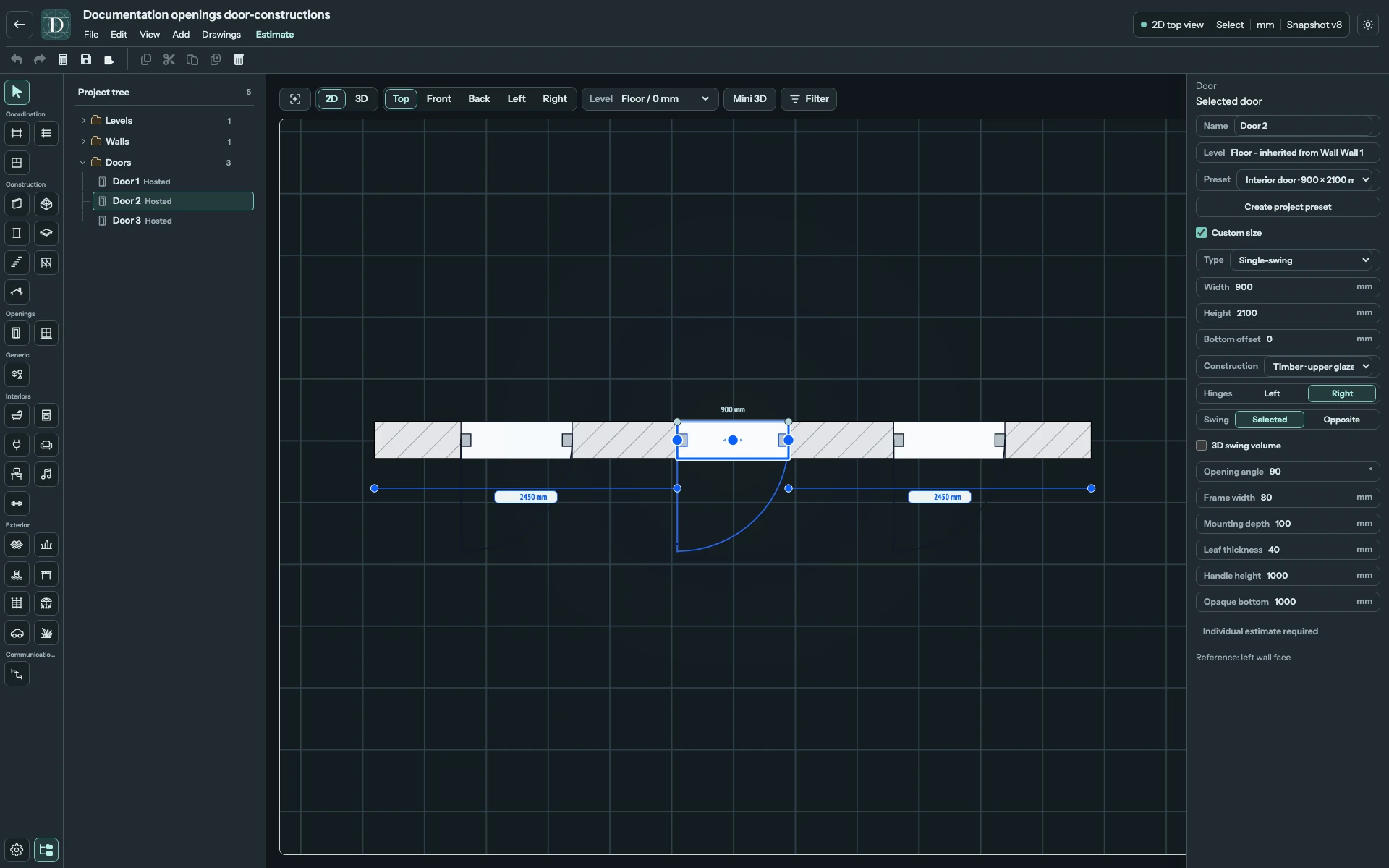Screen dimensions: 1389x868
Task: Collapse the Doors tree folder
Action: pyautogui.click(x=83, y=163)
